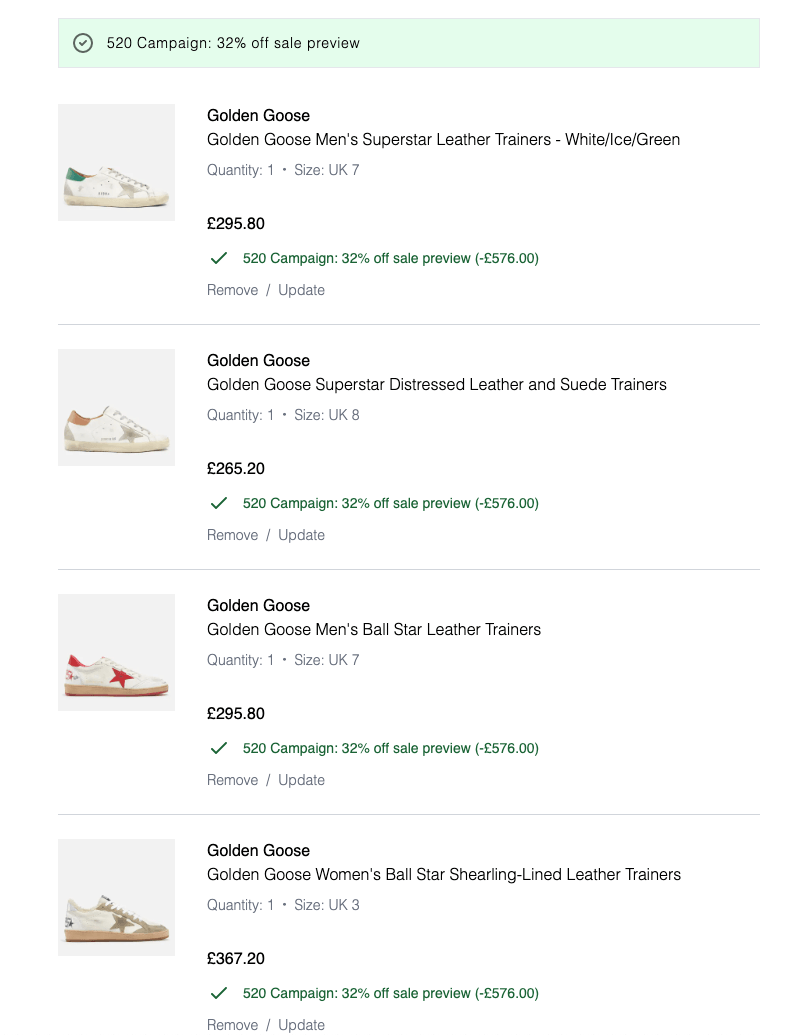Click green checkmark under Shearling-Lined trainers
Screen dimensions: 785x1035
coord(219,993)
